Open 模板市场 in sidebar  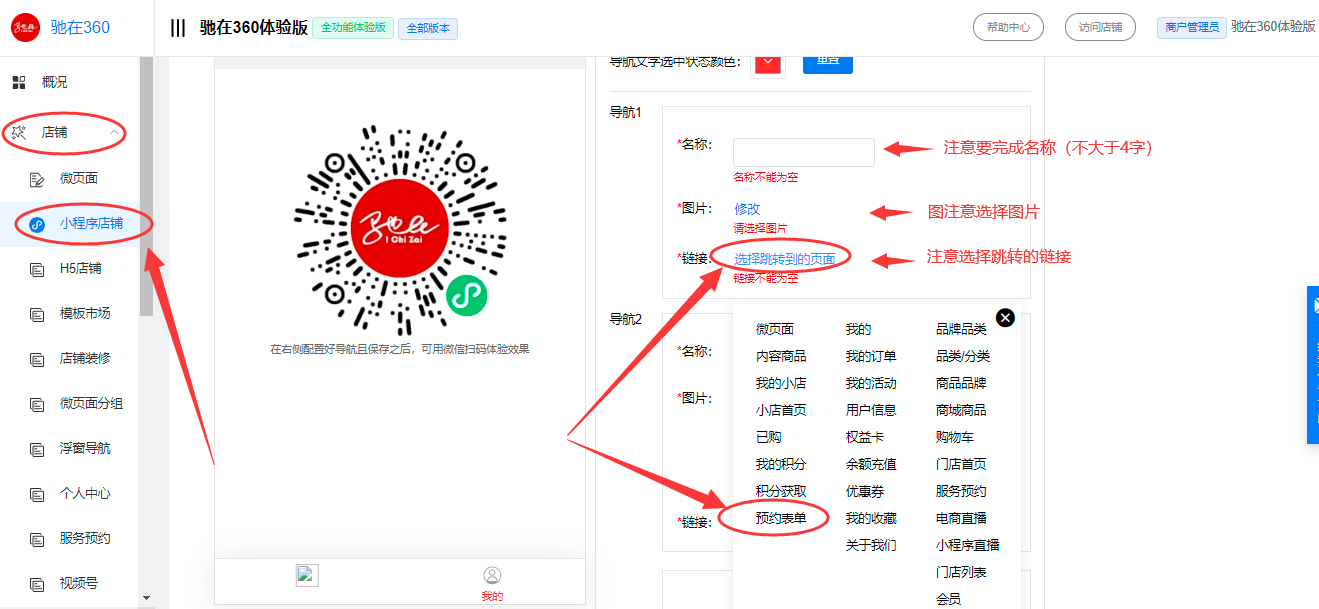(x=85, y=313)
